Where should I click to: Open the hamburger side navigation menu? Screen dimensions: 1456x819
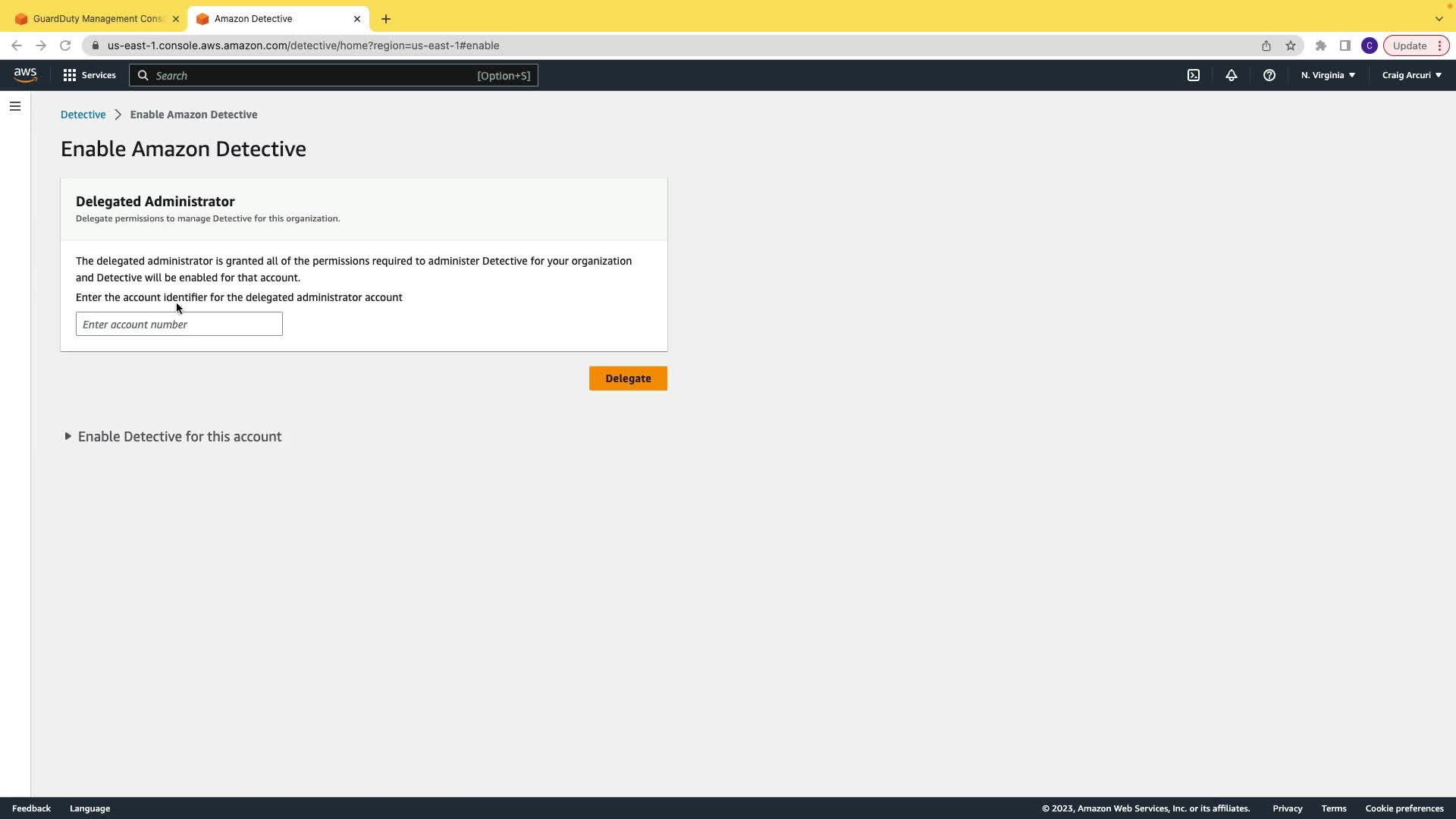point(15,106)
